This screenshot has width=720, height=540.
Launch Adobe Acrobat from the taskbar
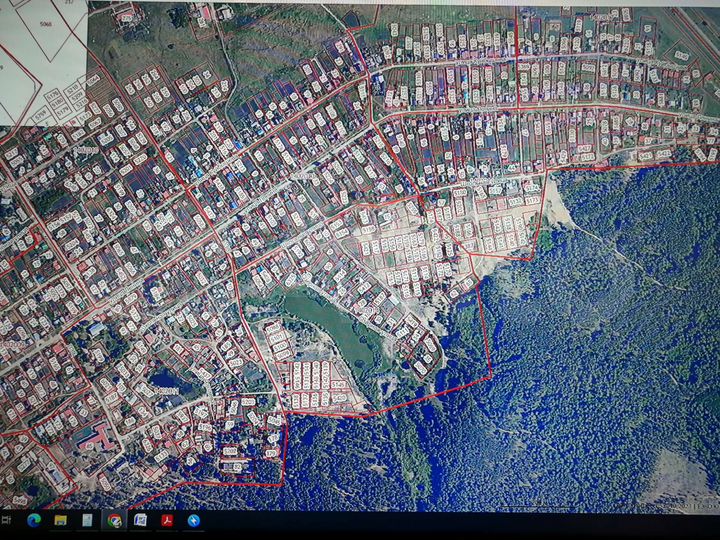tap(168, 520)
